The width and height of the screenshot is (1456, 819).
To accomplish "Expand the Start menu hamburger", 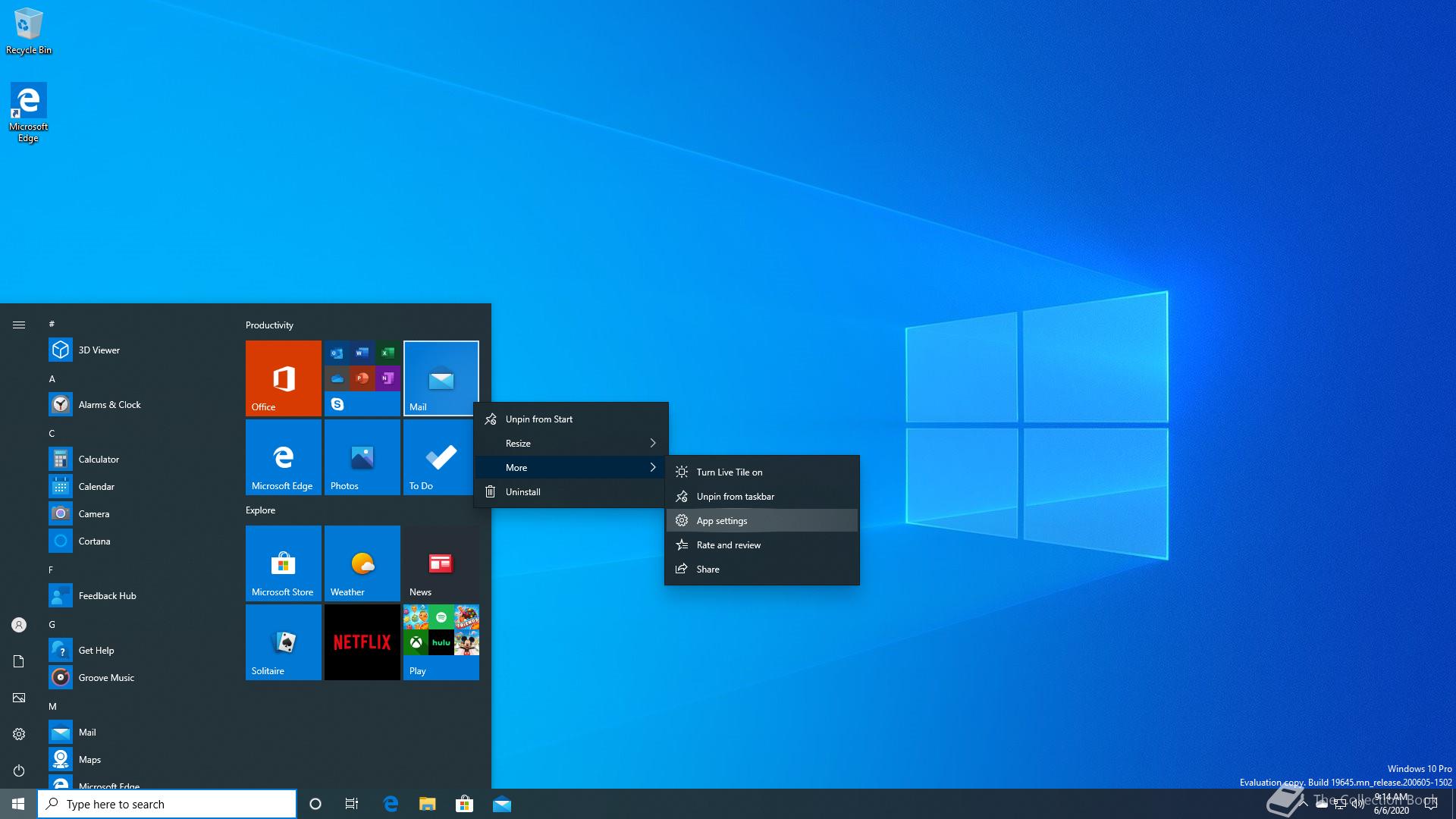I will pos(19,325).
